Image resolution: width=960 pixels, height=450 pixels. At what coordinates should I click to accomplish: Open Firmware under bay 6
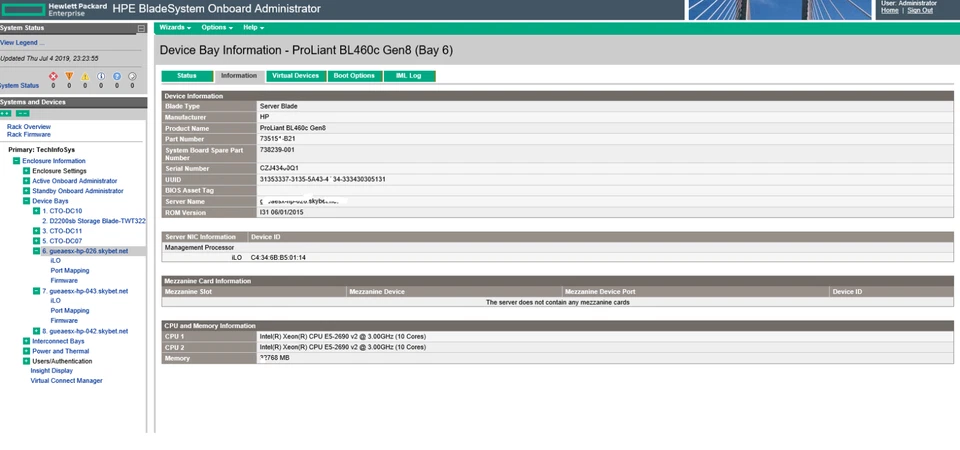pos(64,281)
